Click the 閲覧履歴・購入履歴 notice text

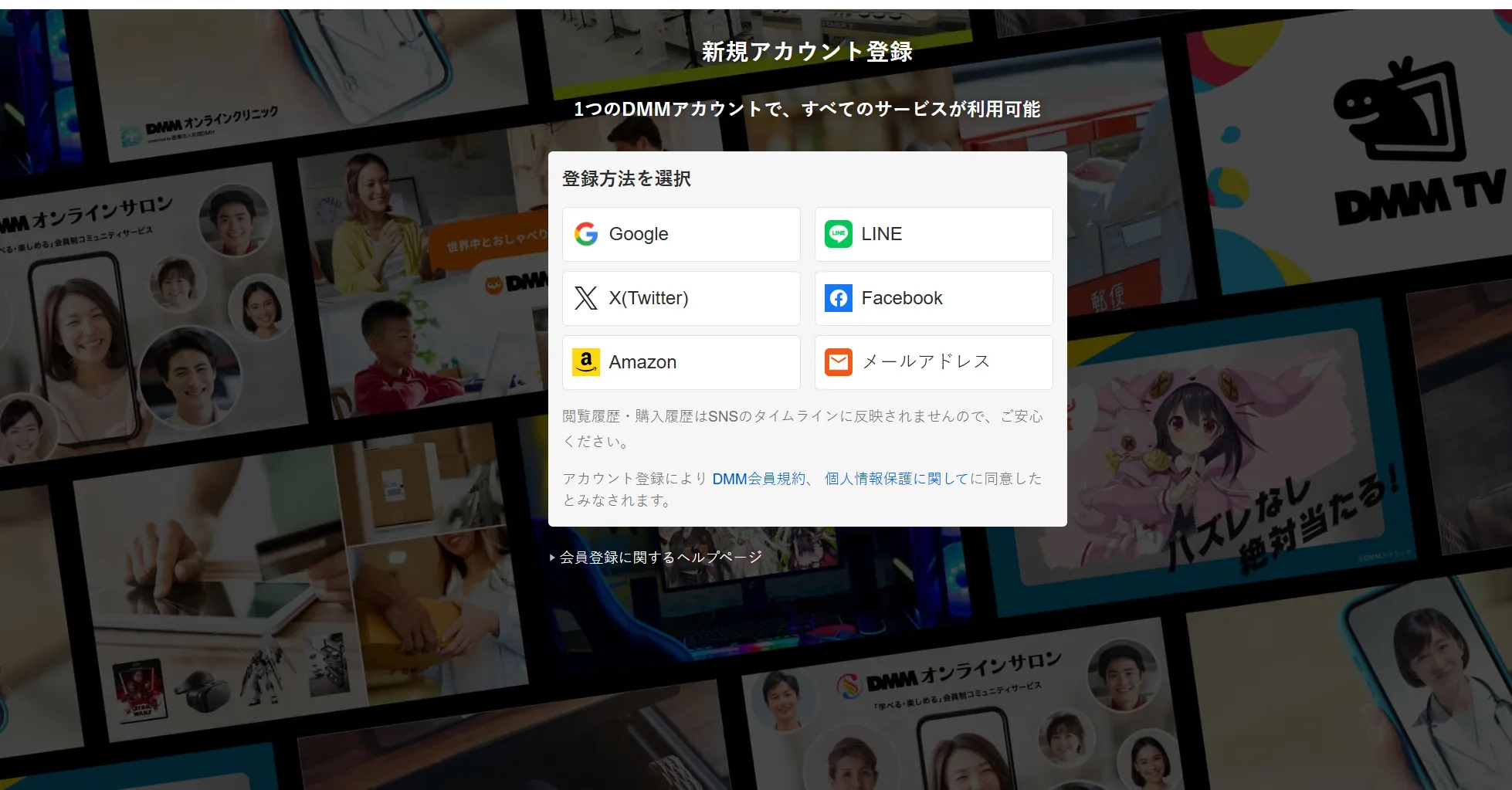click(x=802, y=429)
